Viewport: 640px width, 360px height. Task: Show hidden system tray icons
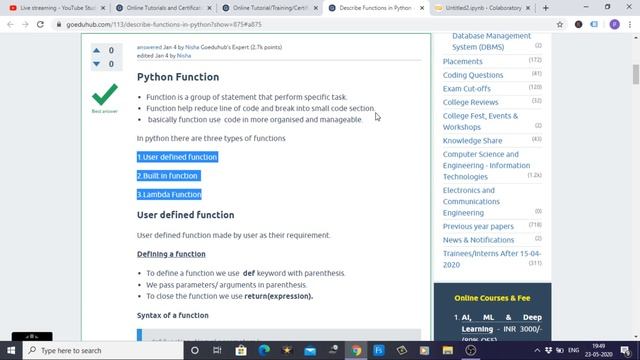click(x=537, y=350)
